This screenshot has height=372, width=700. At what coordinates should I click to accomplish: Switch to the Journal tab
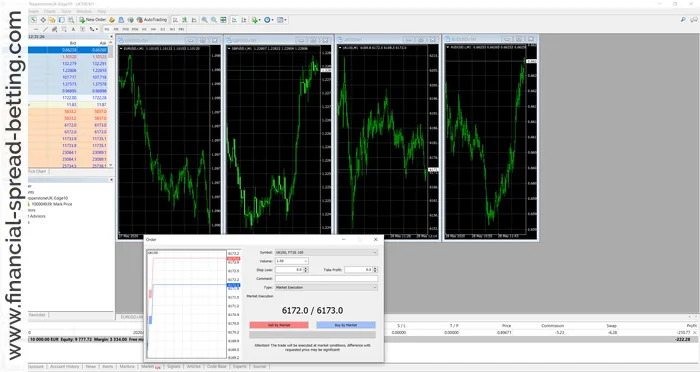click(259, 366)
